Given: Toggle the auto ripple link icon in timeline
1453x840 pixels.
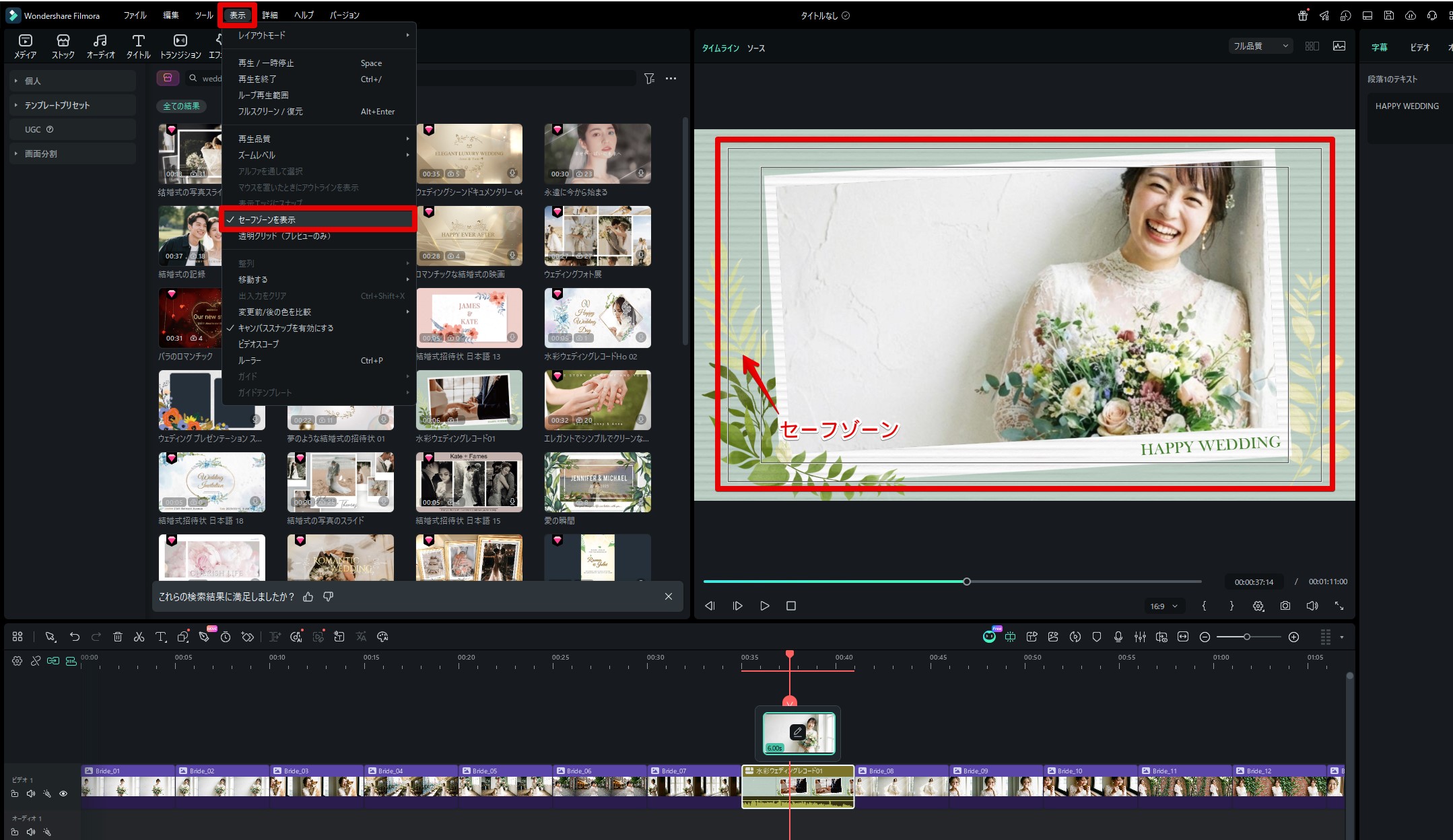Looking at the screenshot, I should click(53, 661).
